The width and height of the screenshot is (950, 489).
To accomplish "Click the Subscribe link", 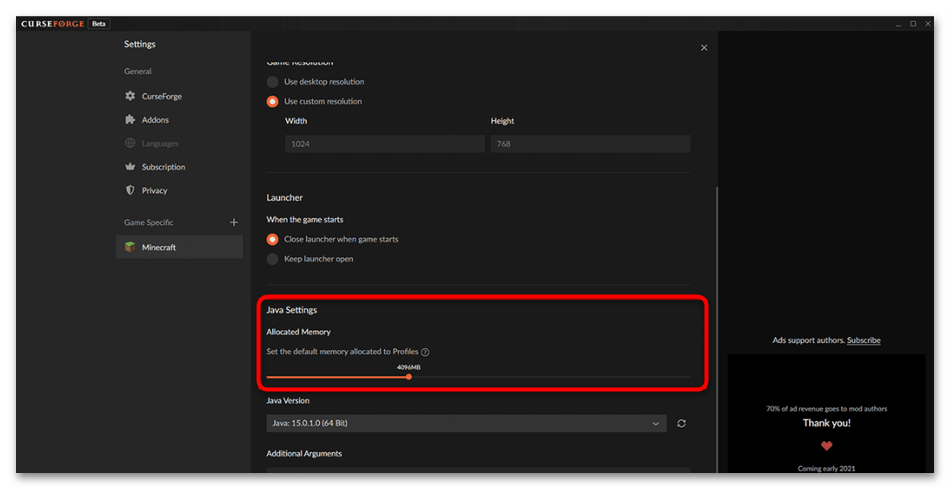I will (863, 341).
